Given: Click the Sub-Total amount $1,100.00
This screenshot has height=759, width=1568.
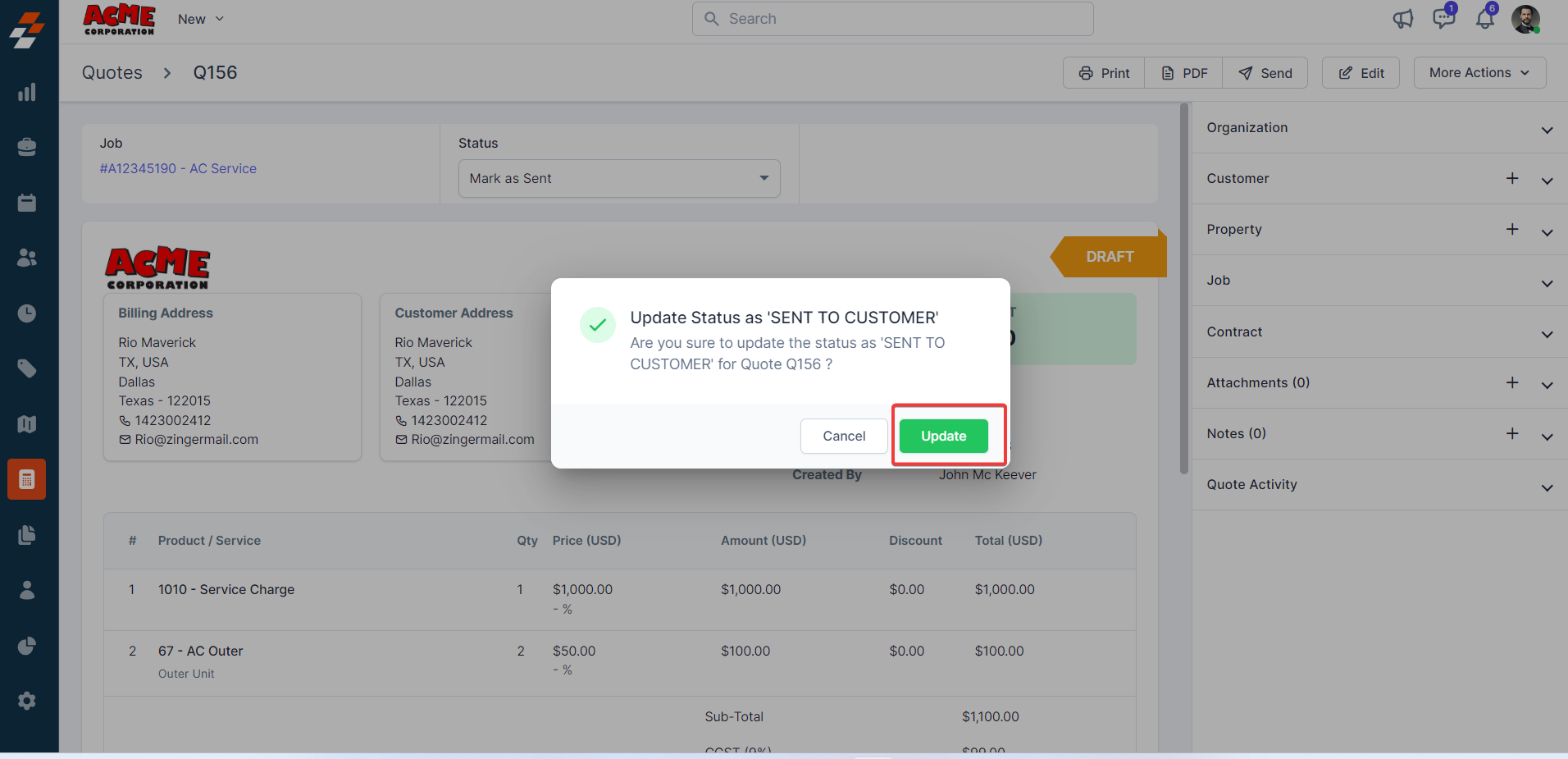Looking at the screenshot, I should tap(991, 716).
